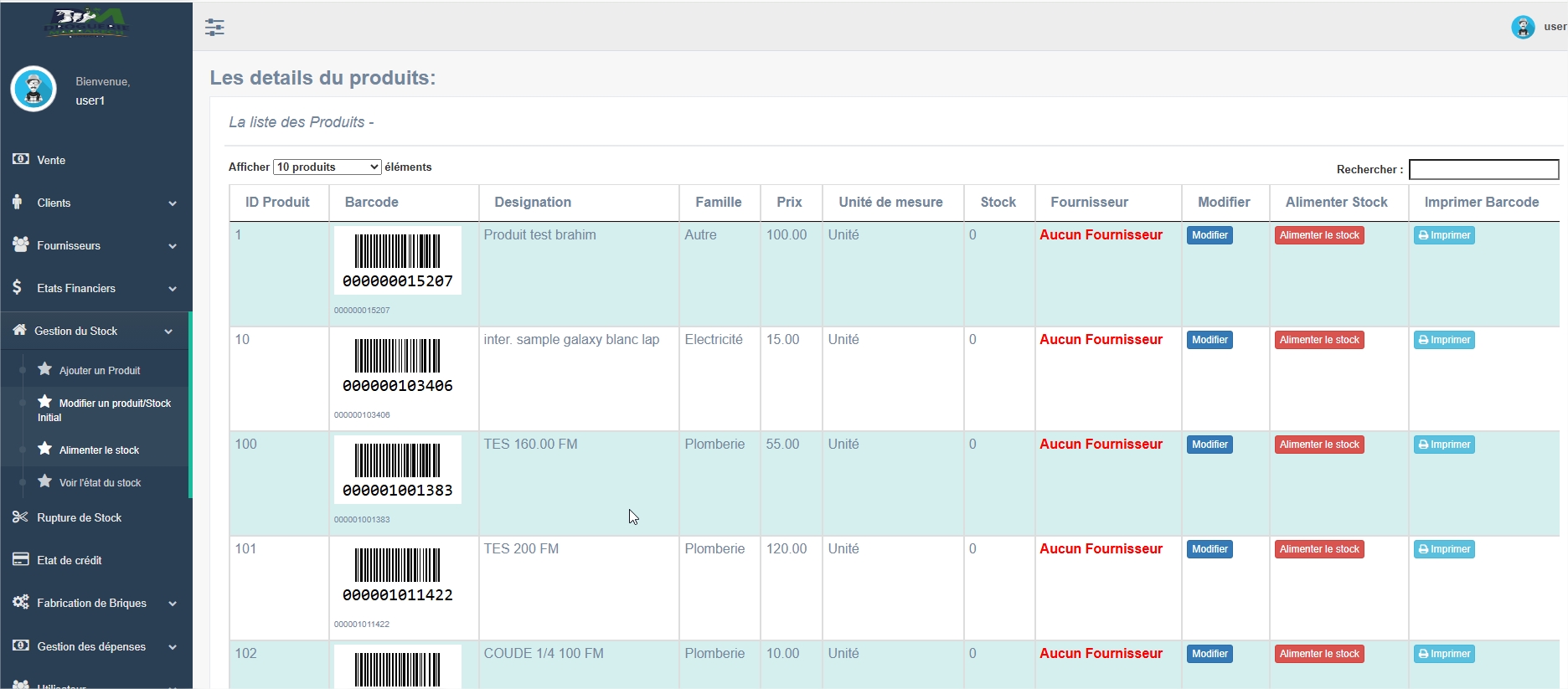Print barcode for TES 160.00 FM
The image size is (1568, 689).
[x=1444, y=445]
